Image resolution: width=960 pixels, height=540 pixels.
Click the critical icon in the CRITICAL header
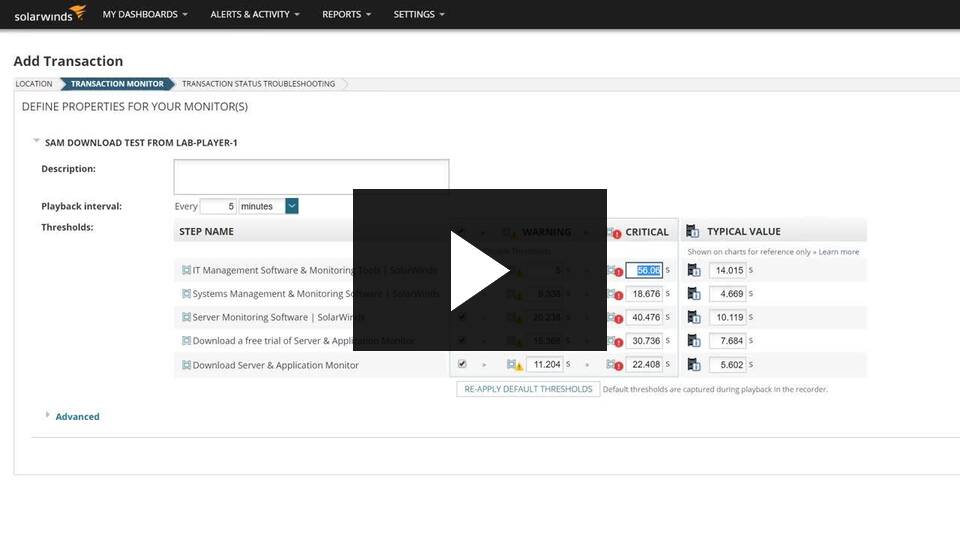[x=614, y=233]
